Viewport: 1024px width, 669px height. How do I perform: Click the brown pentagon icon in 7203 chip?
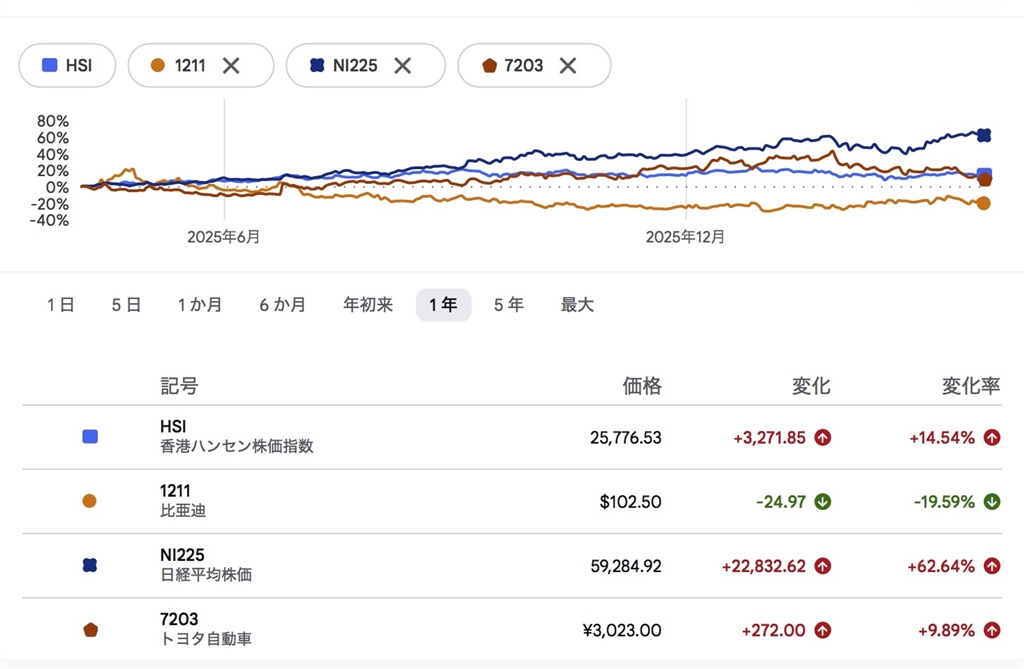[489, 65]
